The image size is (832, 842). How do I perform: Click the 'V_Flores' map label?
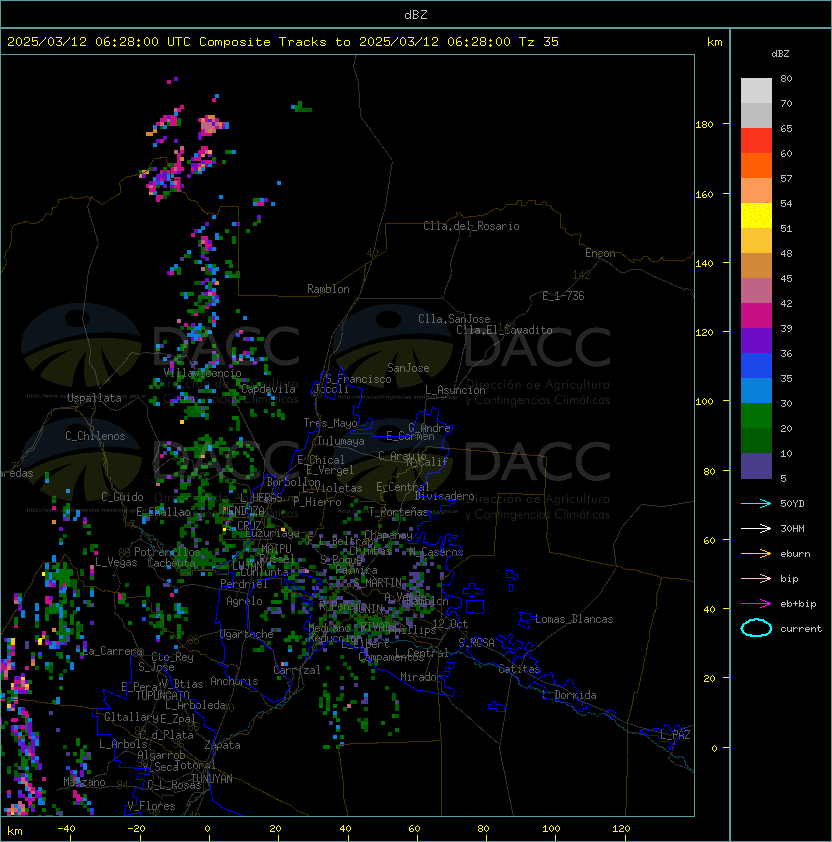click(151, 806)
